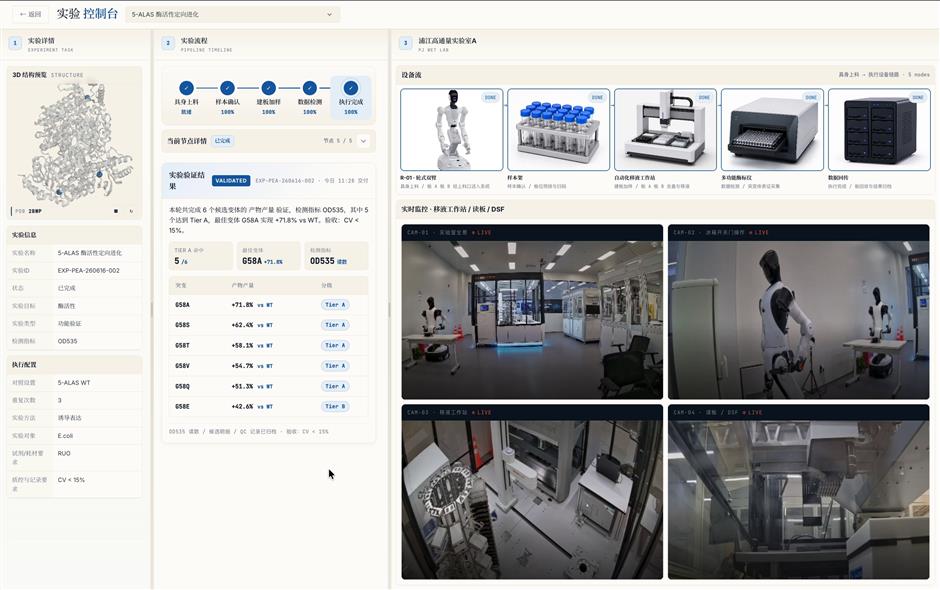Click DONE badge on the storage server card
The width and height of the screenshot is (940, 590).
[x=918, y=97]
